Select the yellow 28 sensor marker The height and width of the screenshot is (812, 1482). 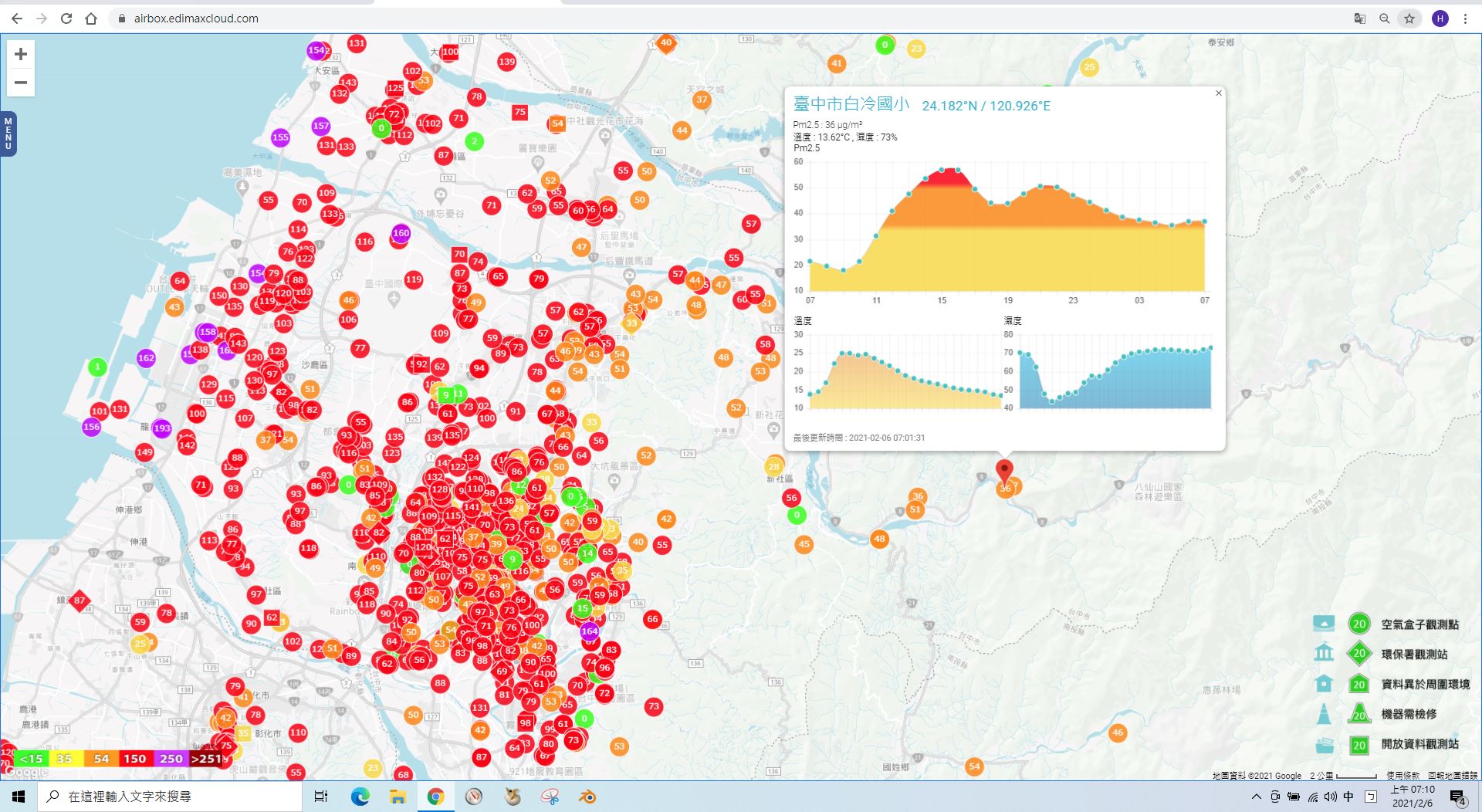pyautogui.click(x=774, y=467)
